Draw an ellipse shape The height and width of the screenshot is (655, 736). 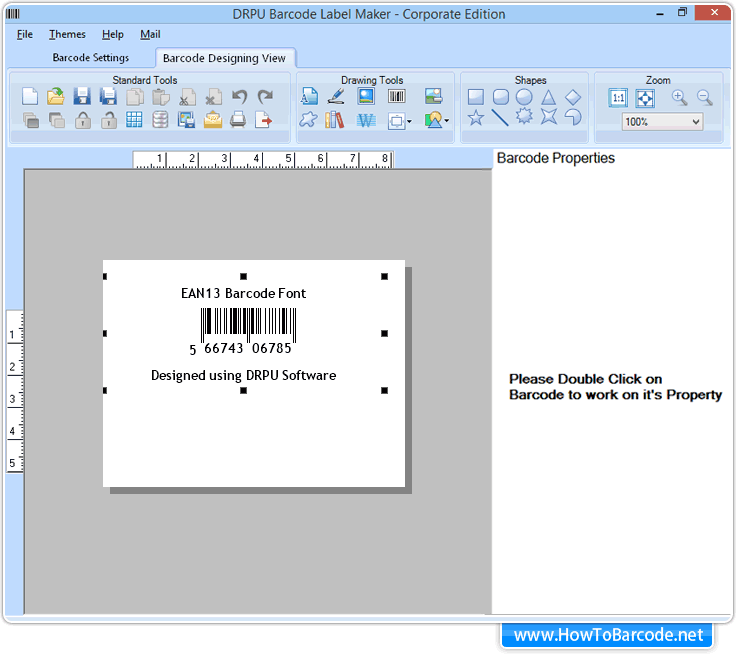pyautogui.click(x=524, y=97)
